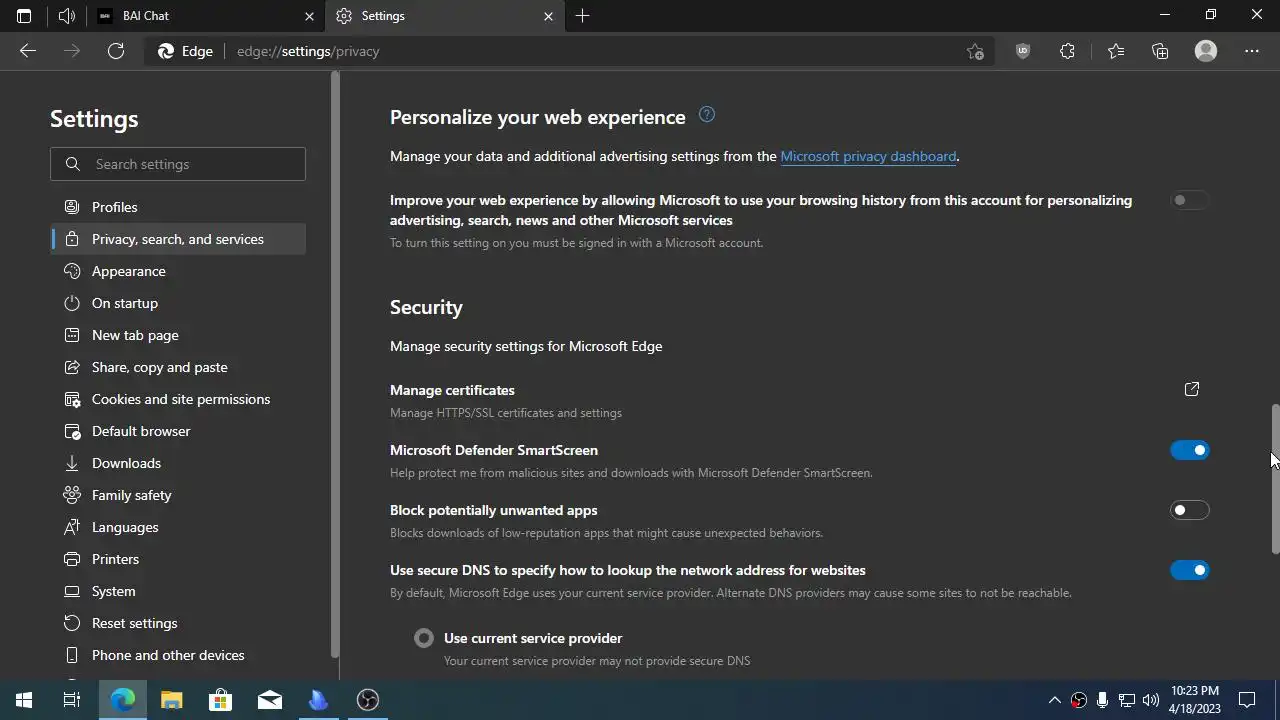Open the Downloads settings section
Image resolution: width=1280 pixels, height=720 pixels.
click(x=178, y=463)
